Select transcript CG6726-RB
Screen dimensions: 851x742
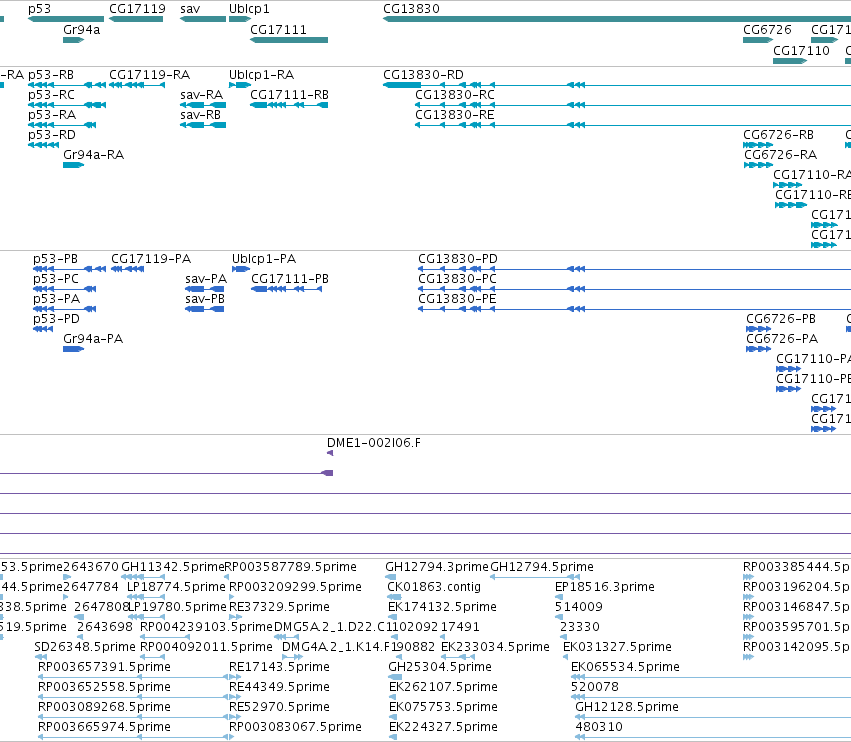(778, 135)
